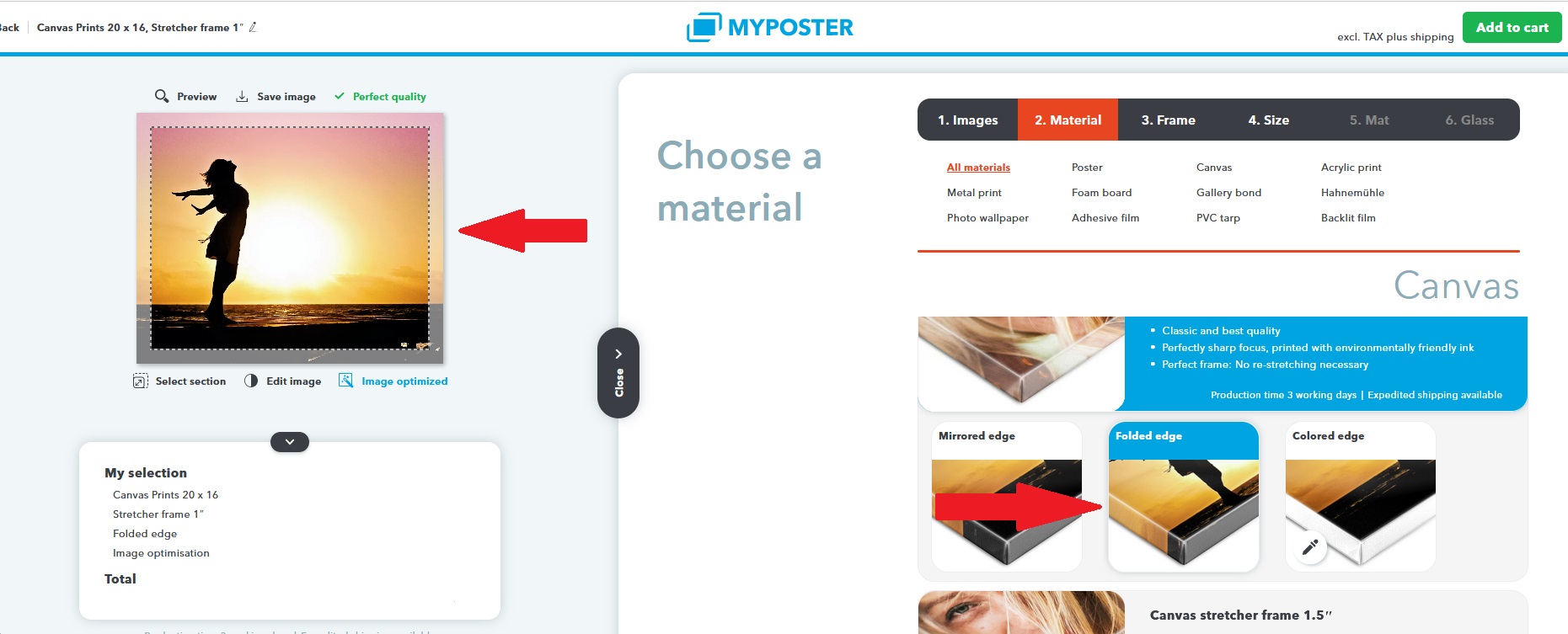Click the Add to cart button
Image resolution: width=1568 pixels, height=634 pixels.
[1512, 27]
